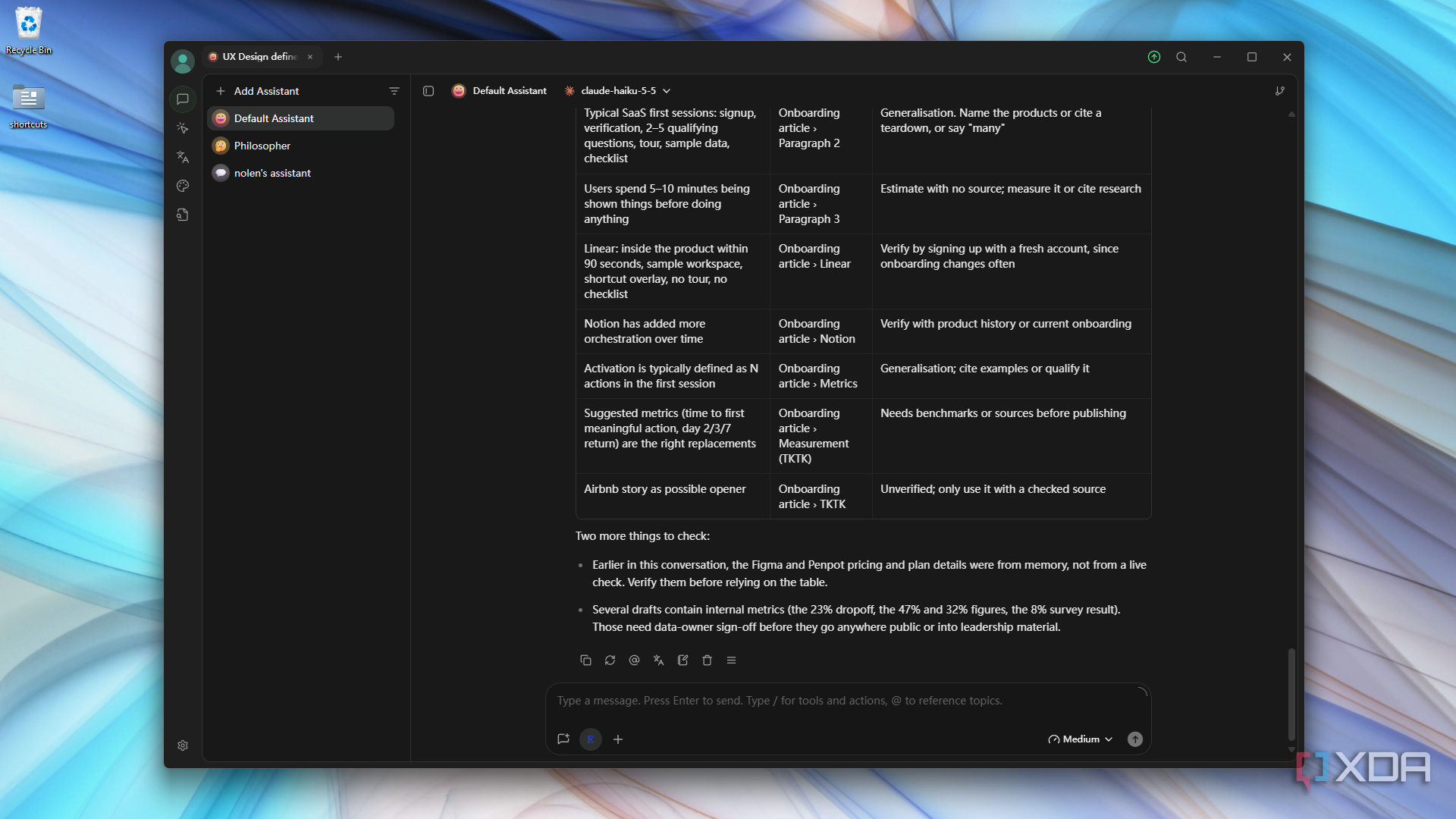Toggle the left sidebar panel visibility
The height and width of the screenshot is (819, 1456).
click(428, 91)
